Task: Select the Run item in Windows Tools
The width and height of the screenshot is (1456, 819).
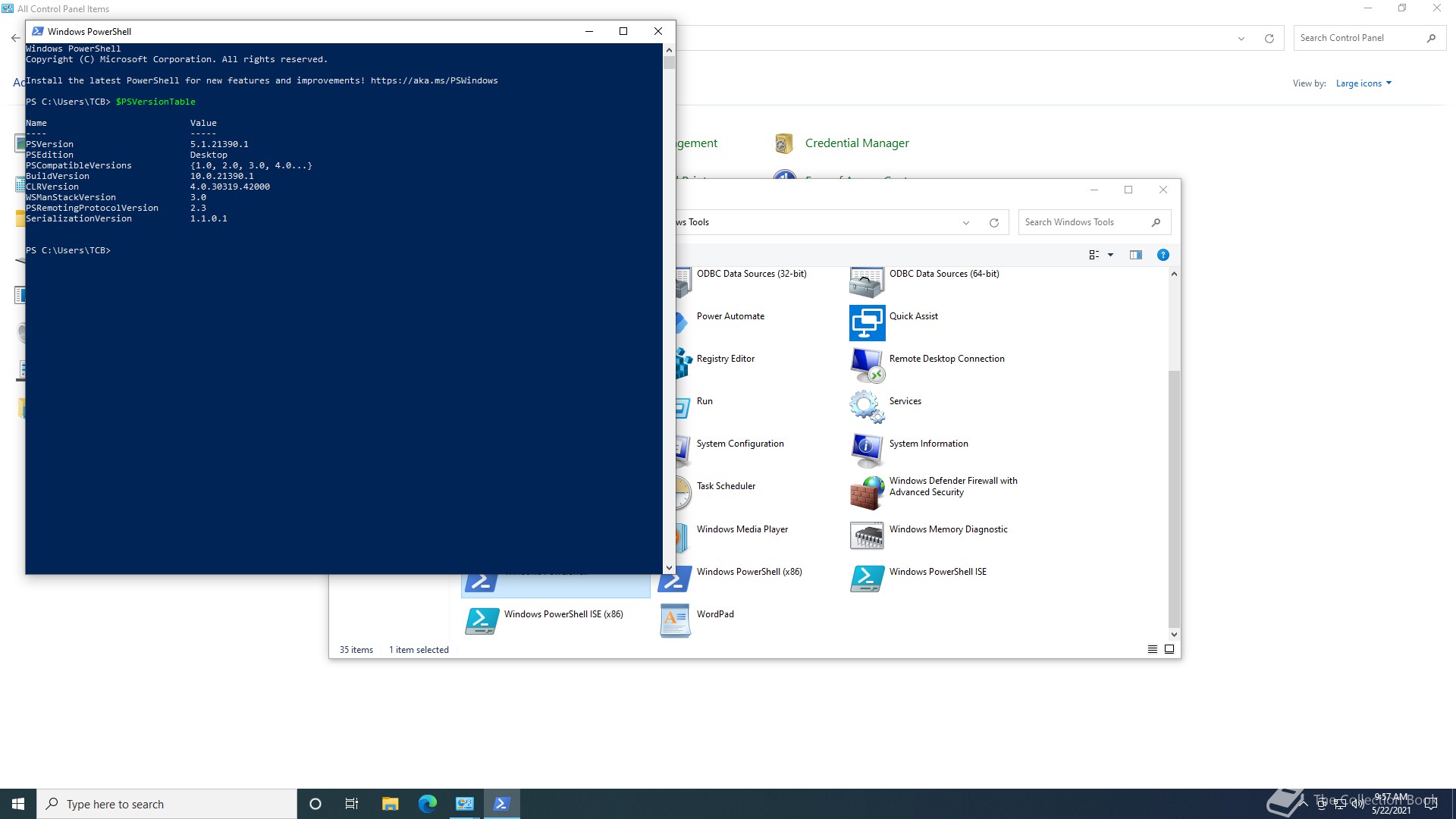Action: click(704, 401)
